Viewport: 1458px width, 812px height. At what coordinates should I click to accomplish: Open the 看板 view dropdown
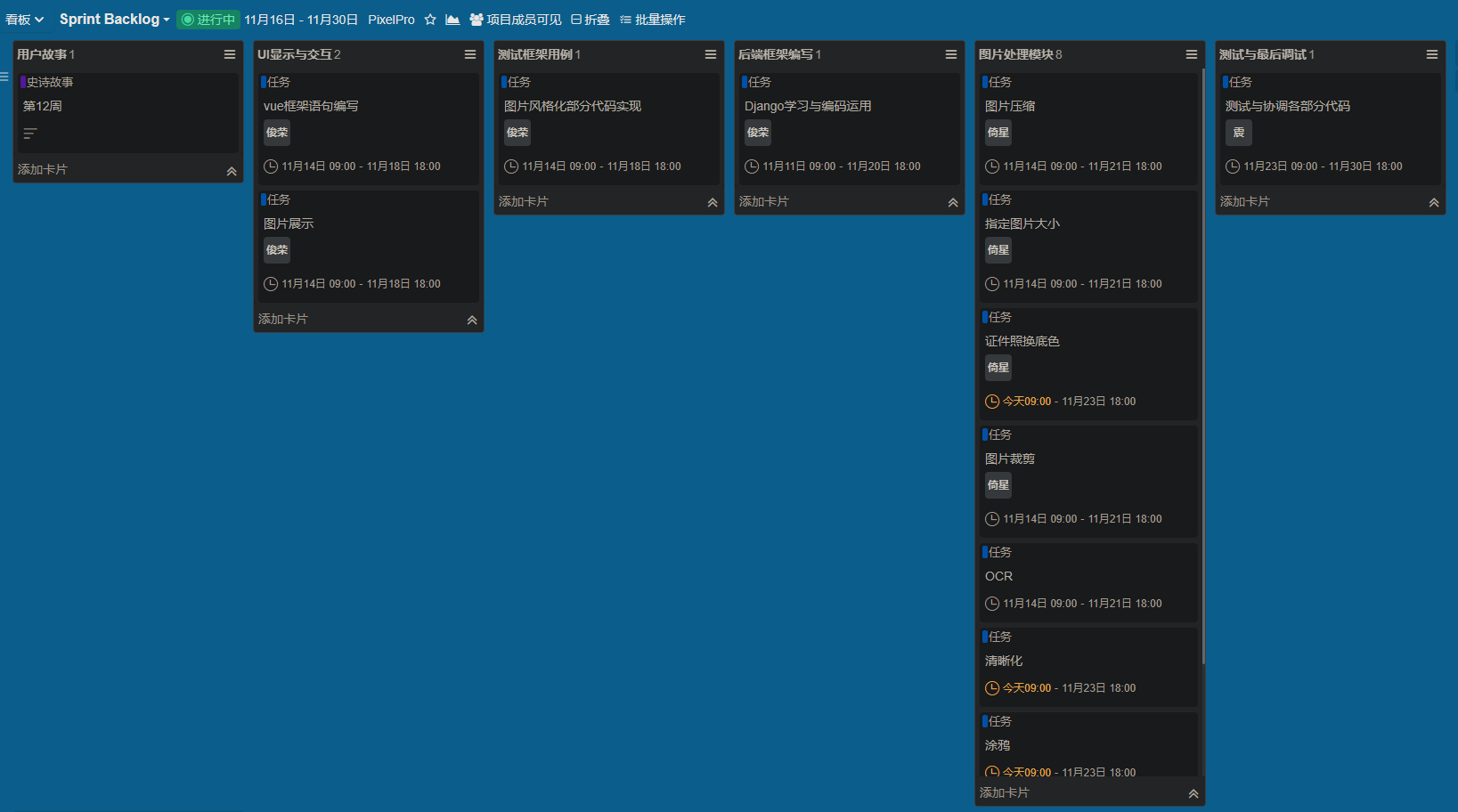tap(24, 20)
